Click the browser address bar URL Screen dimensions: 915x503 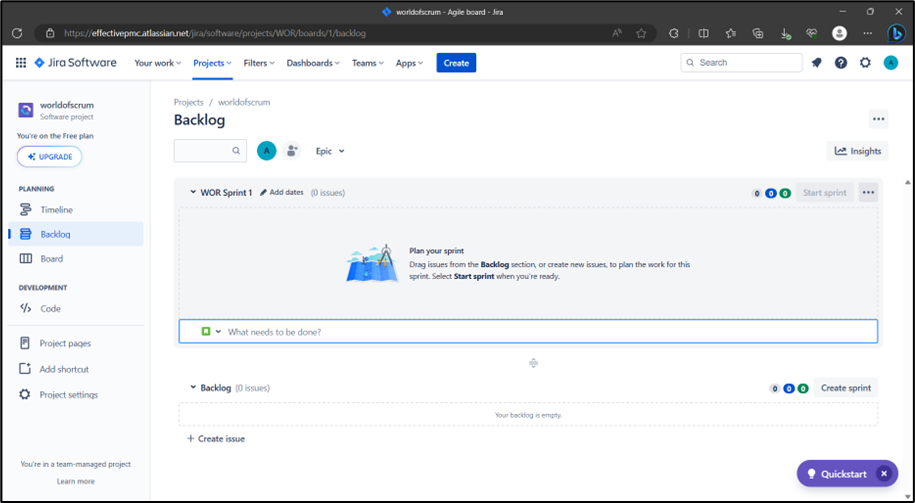(x=215, y=33)
